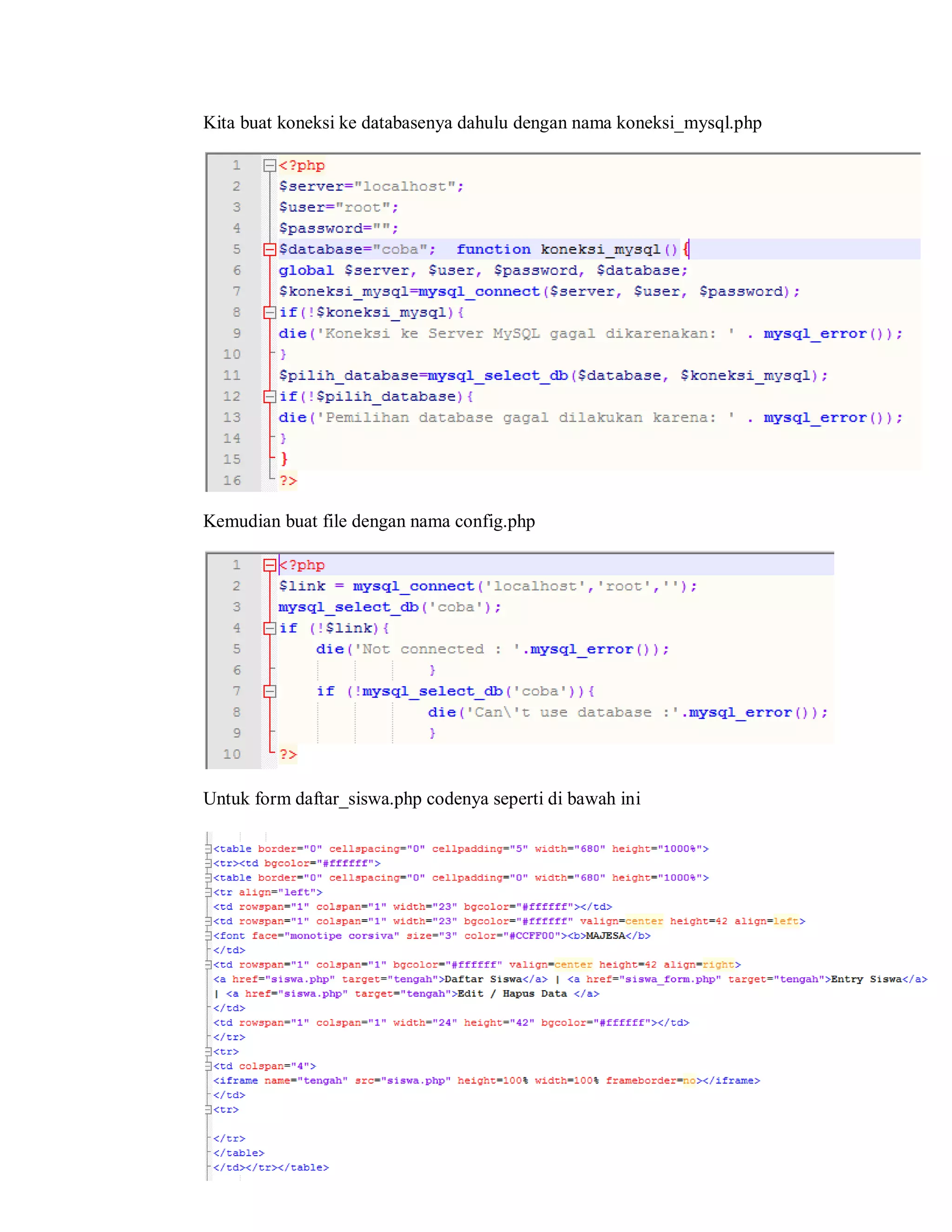Click line number 16 in first code block
Viewport: 952px width, 1232px height.
[x=232, y=481]
